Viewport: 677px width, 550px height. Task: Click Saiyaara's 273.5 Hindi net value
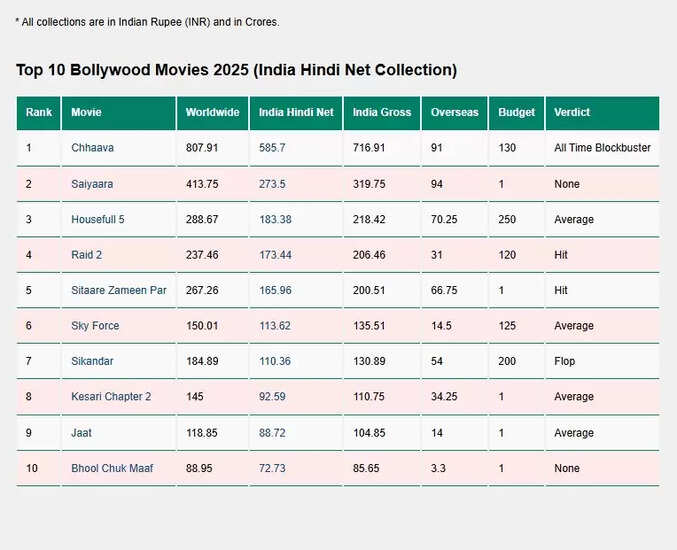[x=272, y=184]
